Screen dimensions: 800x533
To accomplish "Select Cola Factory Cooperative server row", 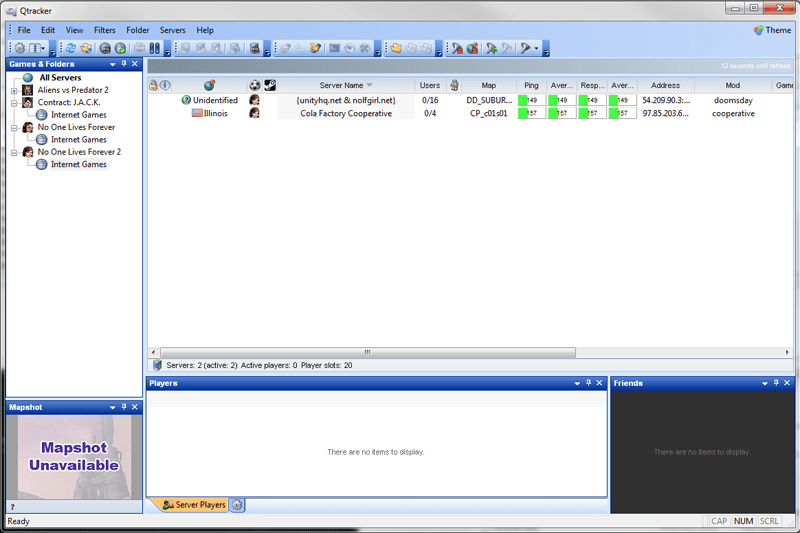I will [x=470, y=113].
